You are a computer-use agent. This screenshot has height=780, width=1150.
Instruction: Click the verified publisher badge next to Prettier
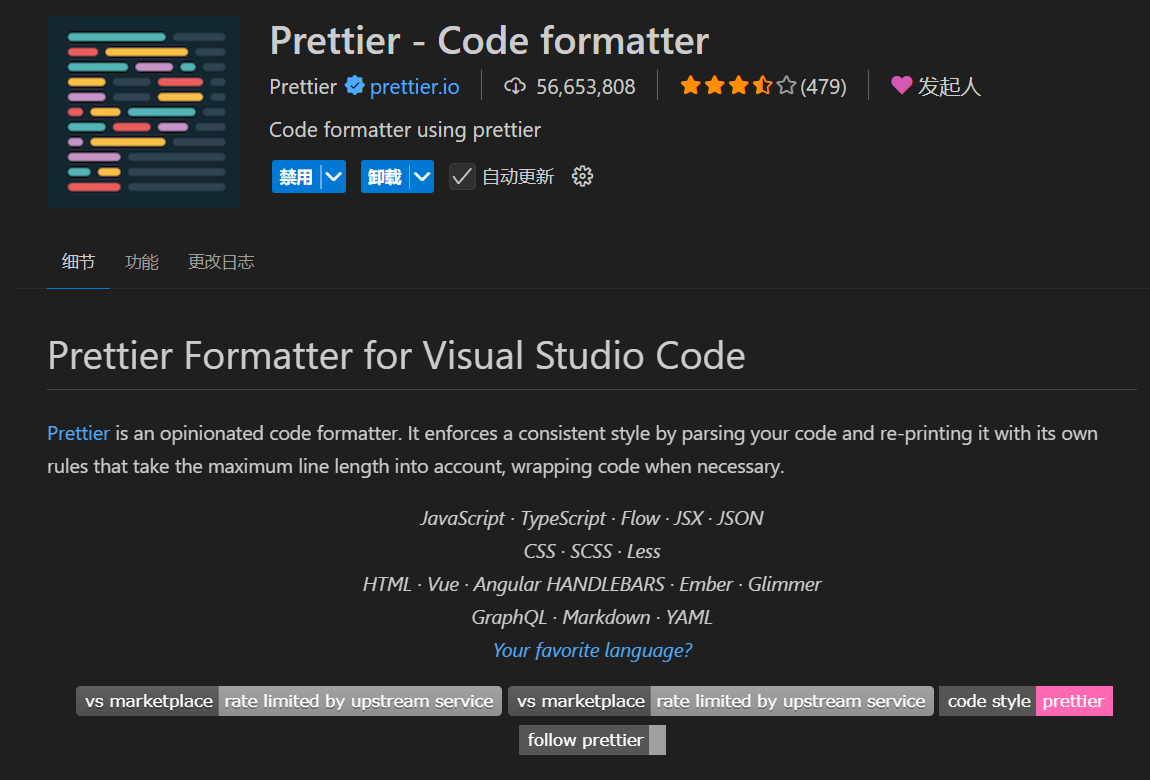click(x=354, y=86)
